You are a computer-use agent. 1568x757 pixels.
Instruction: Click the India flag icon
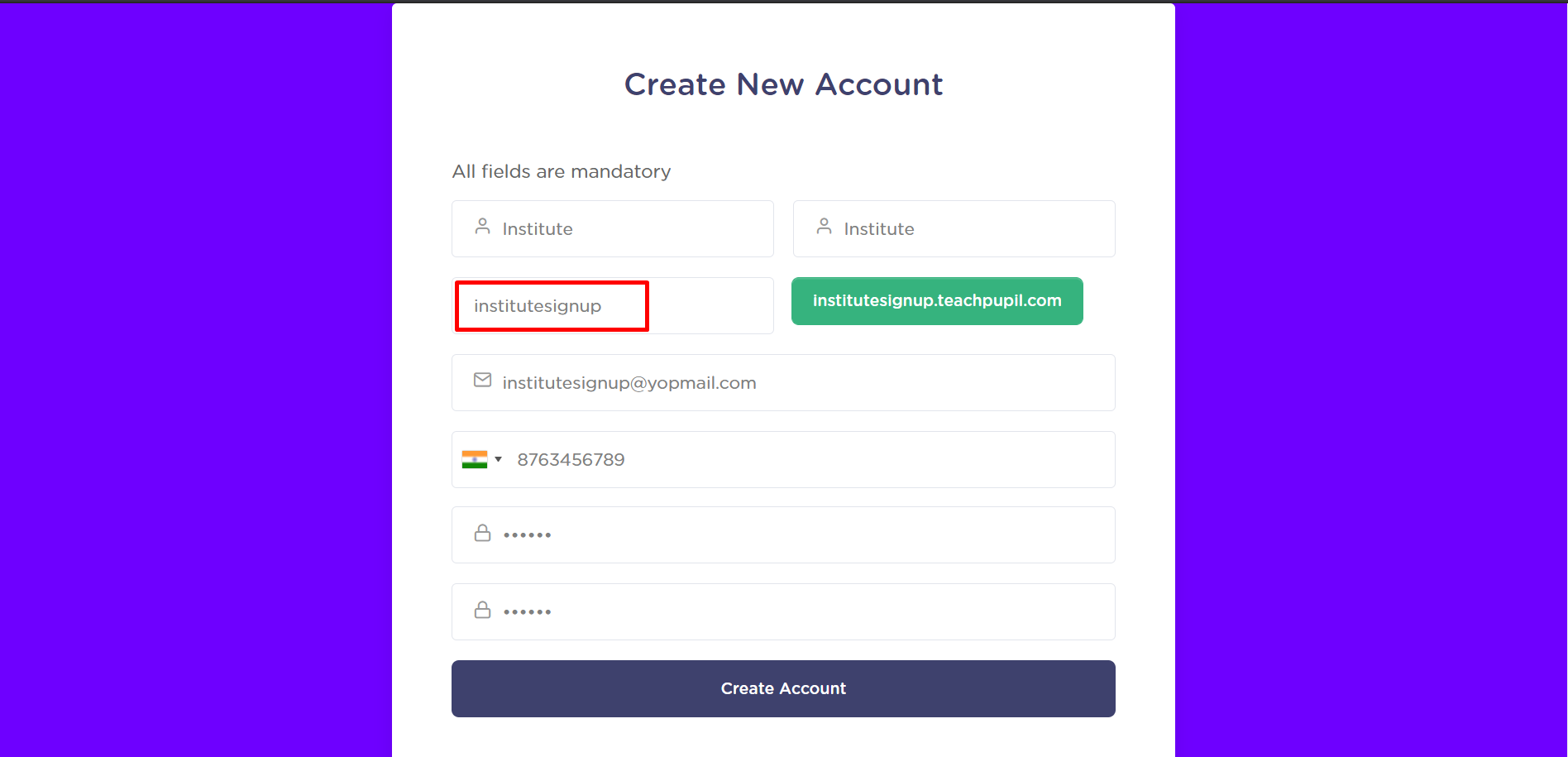tap(475, 459)
